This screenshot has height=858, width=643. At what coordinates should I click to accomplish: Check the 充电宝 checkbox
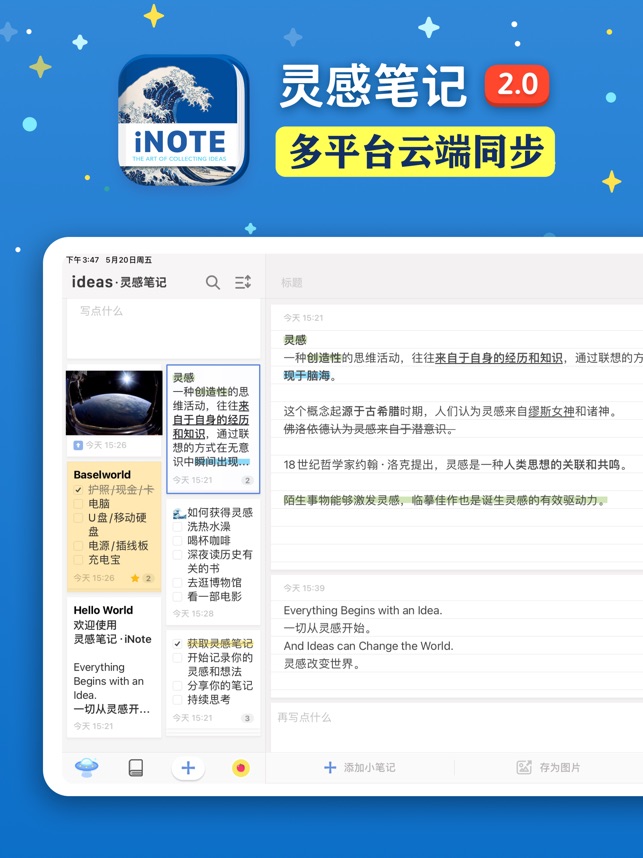pos(79,560)
